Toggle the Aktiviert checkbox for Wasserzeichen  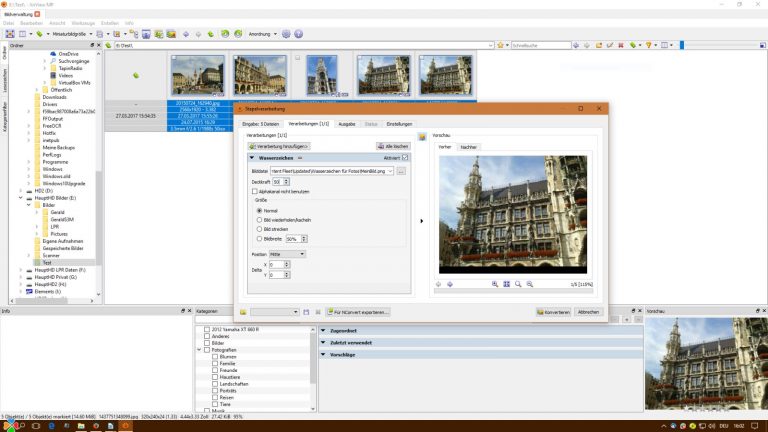click(x=405, y=158)
